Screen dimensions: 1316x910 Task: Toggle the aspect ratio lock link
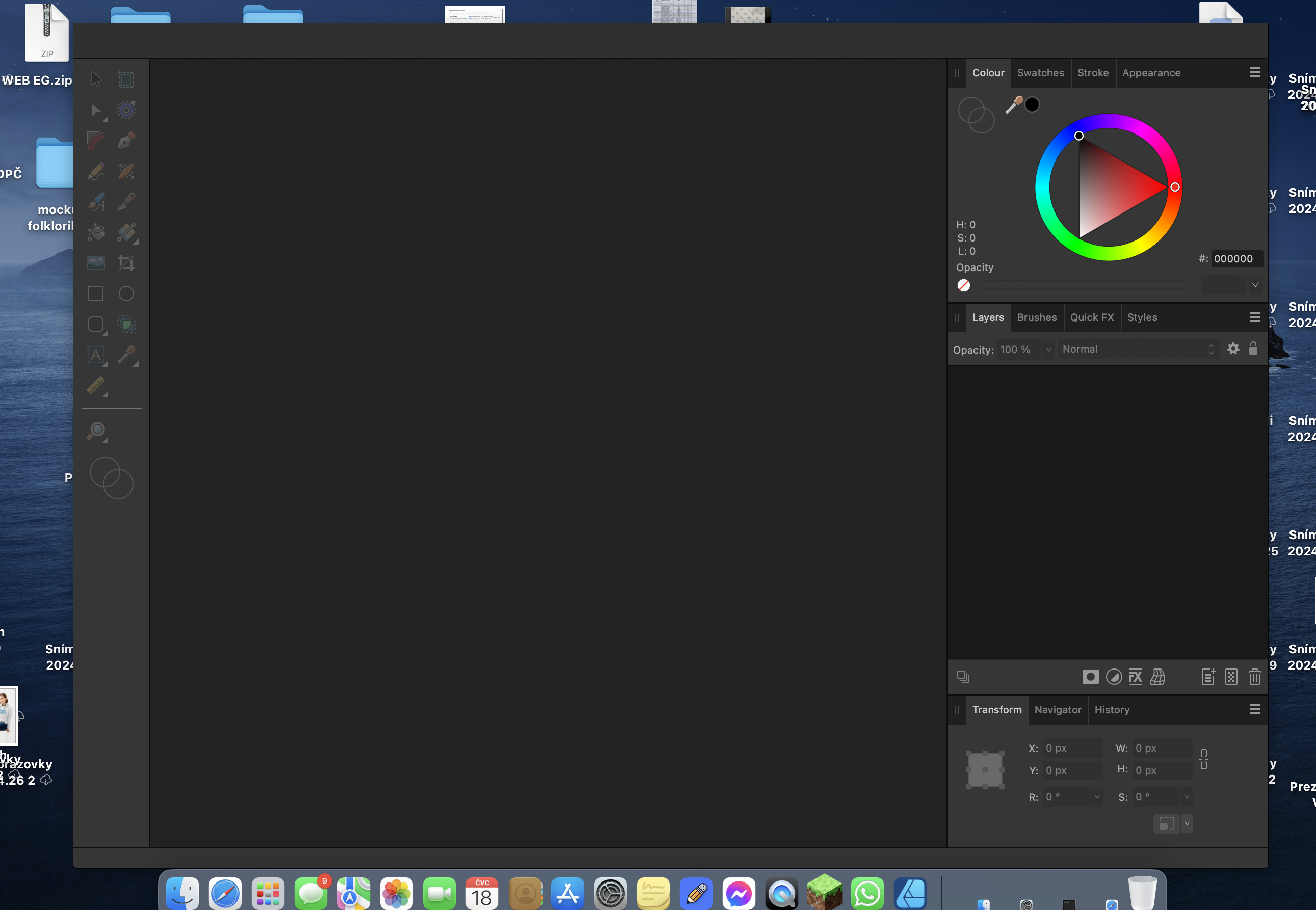pyautogui.click(x=1204, y=759)
